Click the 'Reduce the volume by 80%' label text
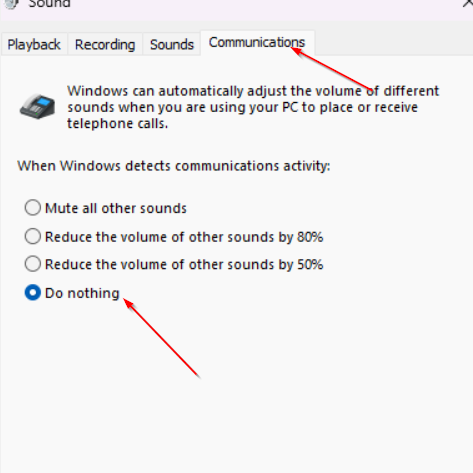473x473 pixels. pyautogui.click(x=184, y=237)
